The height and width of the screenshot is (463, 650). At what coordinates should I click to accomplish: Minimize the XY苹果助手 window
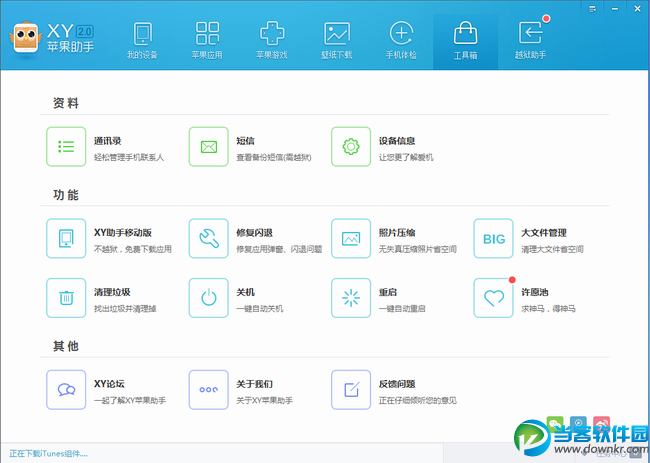coord(615,9)
